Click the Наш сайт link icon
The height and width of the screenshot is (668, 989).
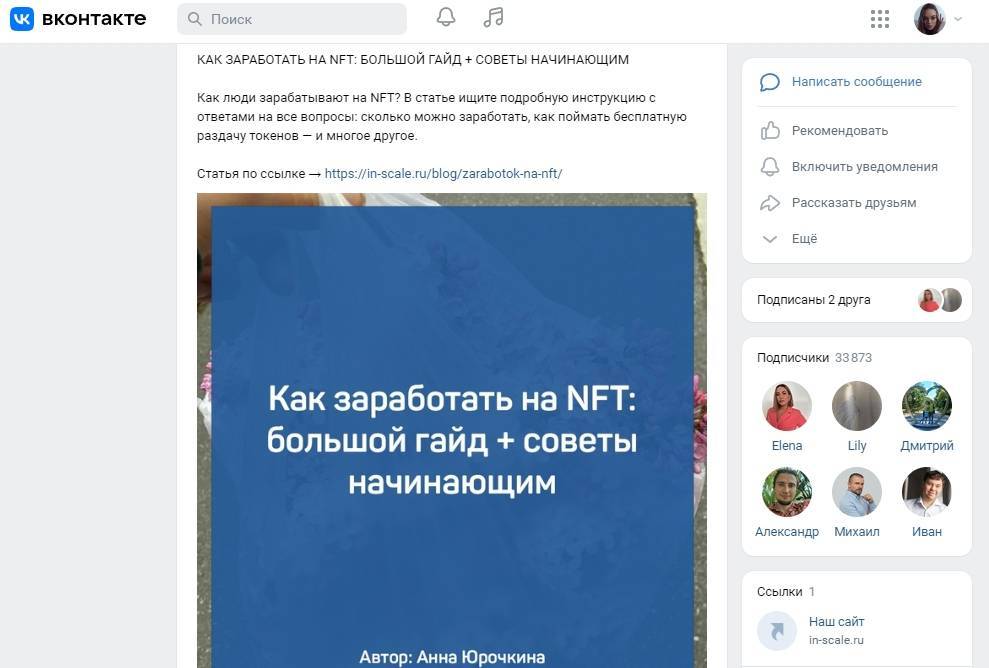(777, 630)
